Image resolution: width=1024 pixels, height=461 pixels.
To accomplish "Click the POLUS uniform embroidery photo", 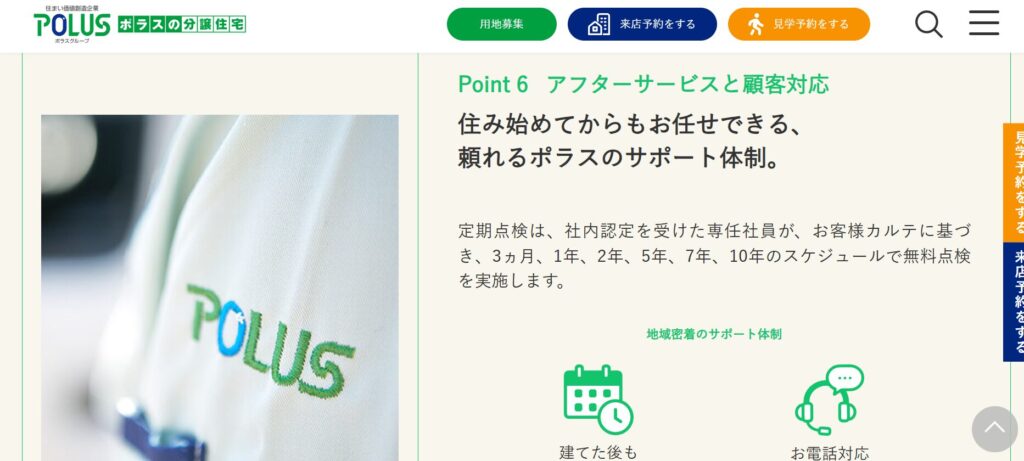I will pyautogui.click(x=219, y=288).
